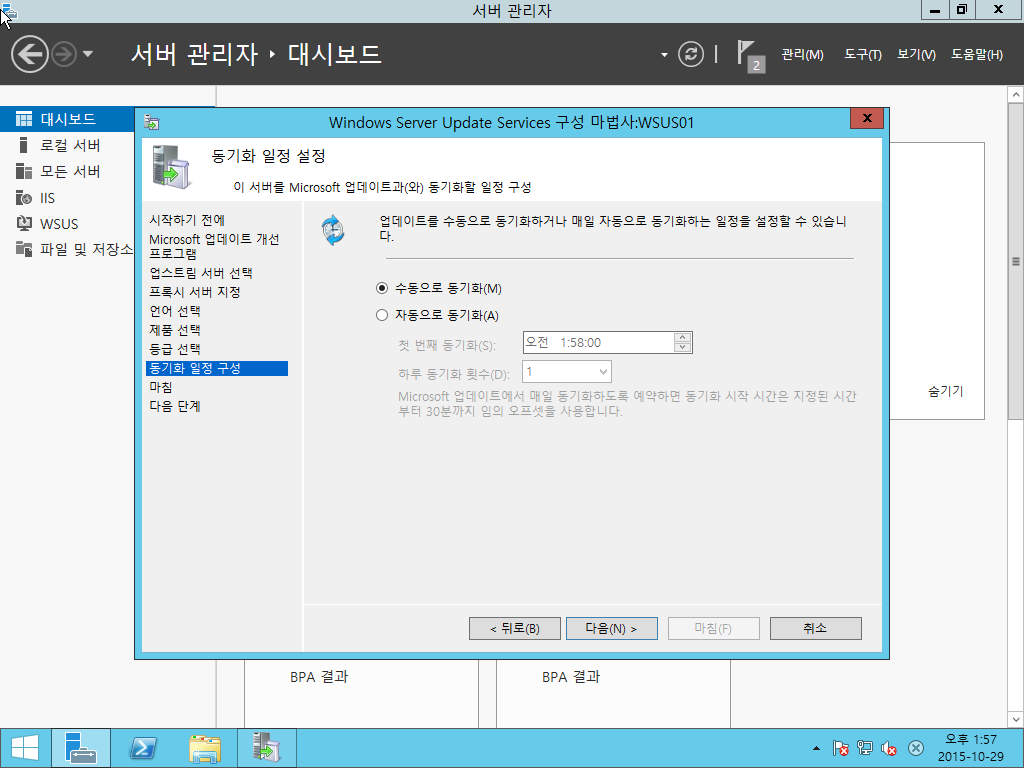The width and height of the screenshot is (1024, 768).
Task: Open the 도구(T) menu
Action: click(863, 55)
